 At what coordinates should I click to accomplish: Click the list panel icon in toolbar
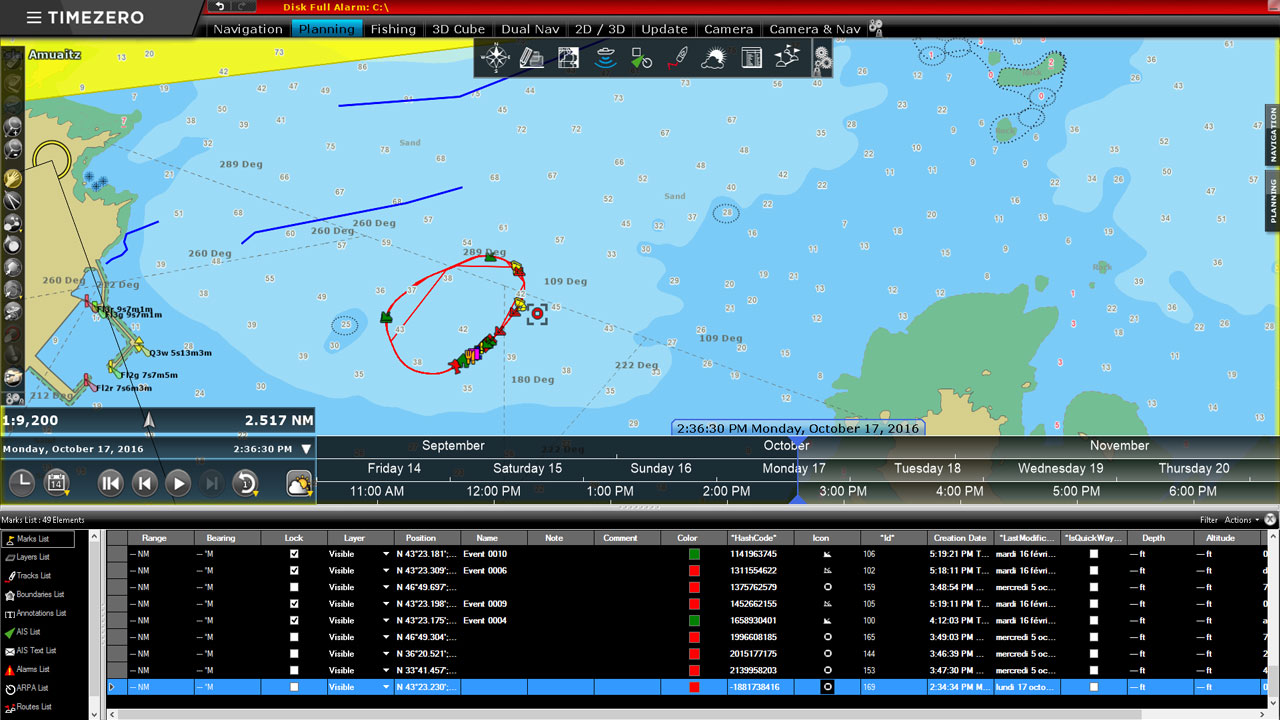click(x=751, y=58)
